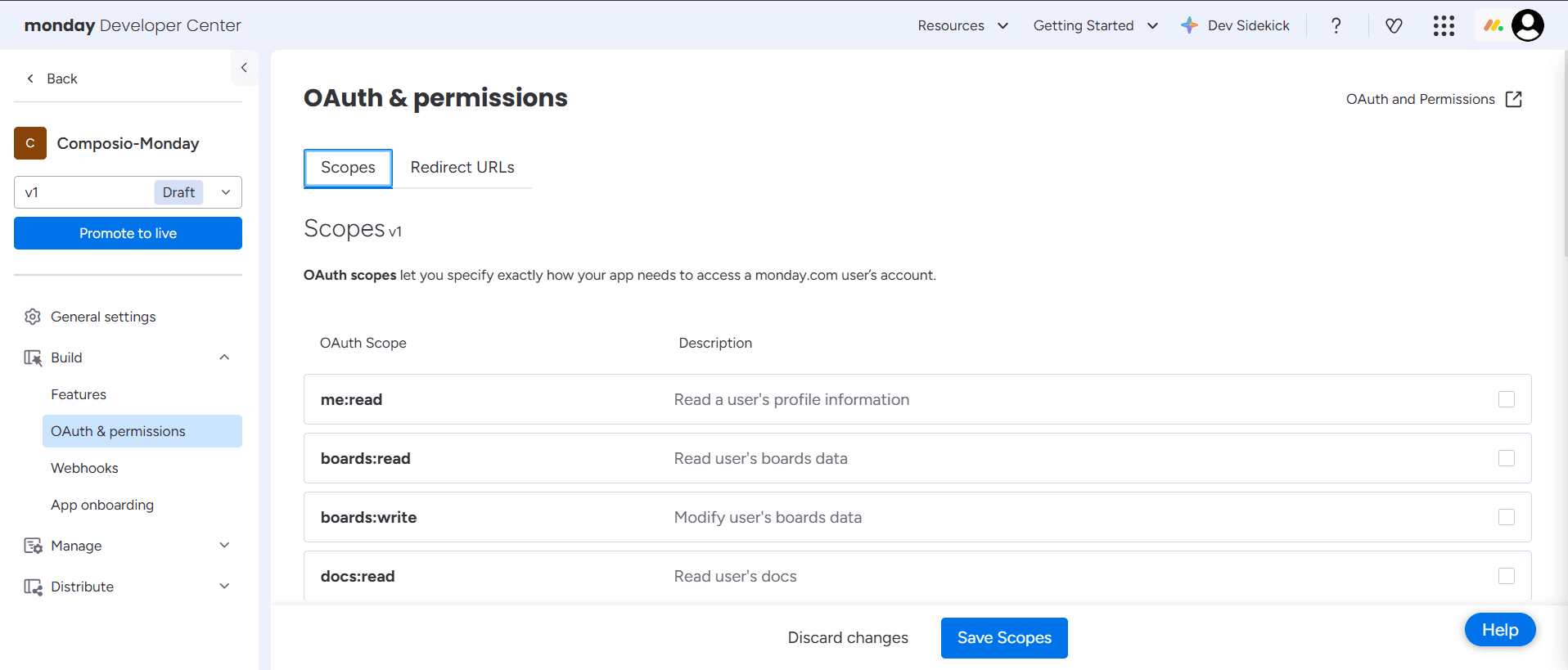Collapse the Build section chevron
The height and width of the screenshot is (670, 1568).
point(224,357)
